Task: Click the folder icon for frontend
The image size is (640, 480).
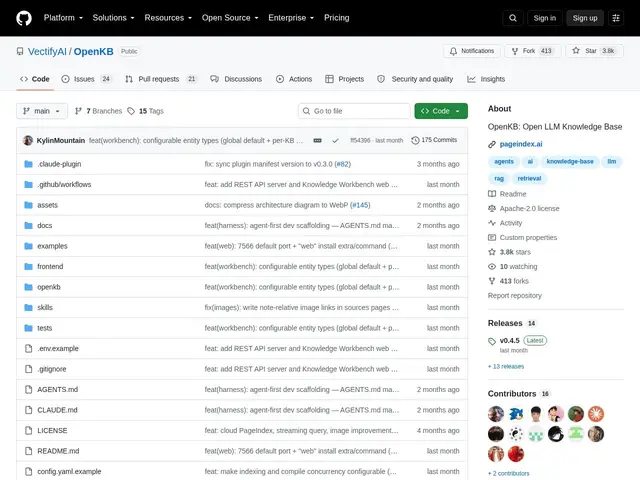Action: pyautogui.click(x=28, y=267)
